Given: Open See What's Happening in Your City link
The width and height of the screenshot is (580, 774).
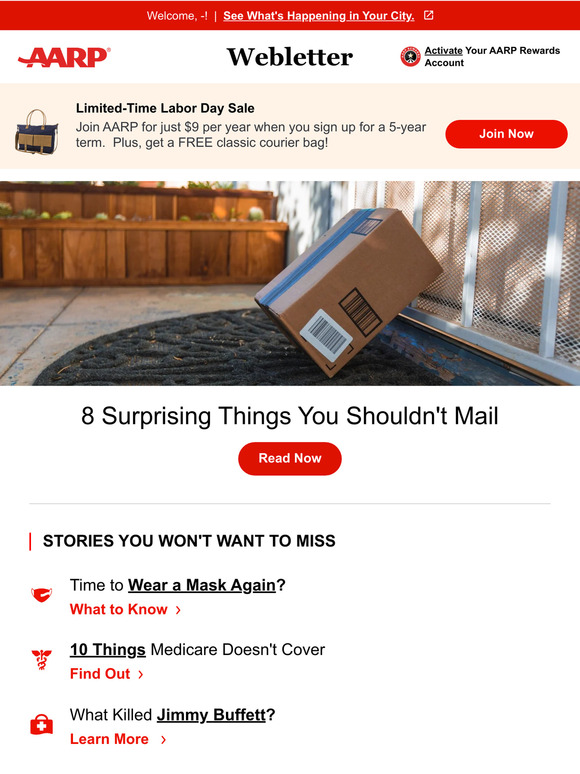Looking at the screenshot, I should point(318,16).
